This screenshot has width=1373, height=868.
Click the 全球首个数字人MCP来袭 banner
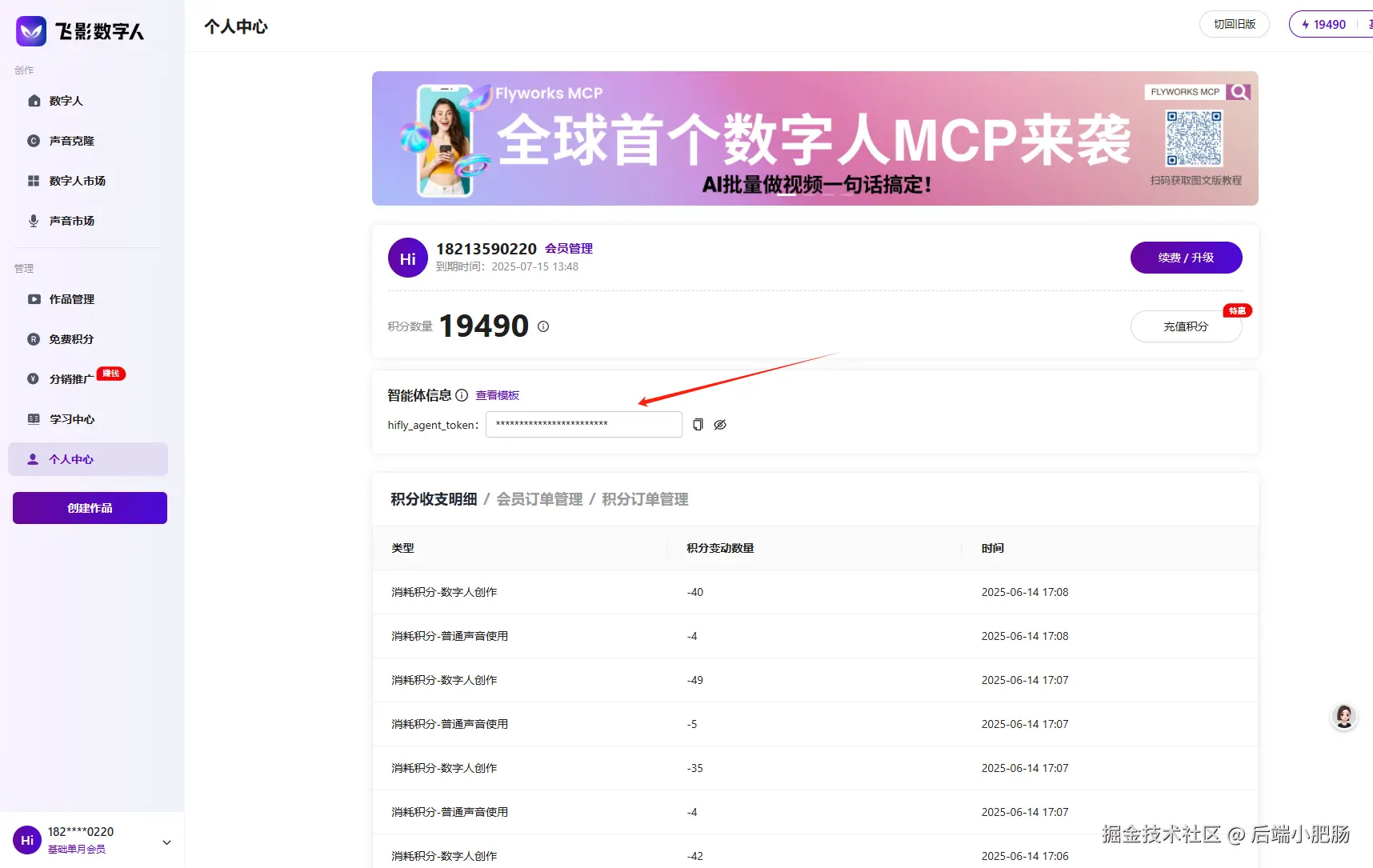click(x=815, y=138)
